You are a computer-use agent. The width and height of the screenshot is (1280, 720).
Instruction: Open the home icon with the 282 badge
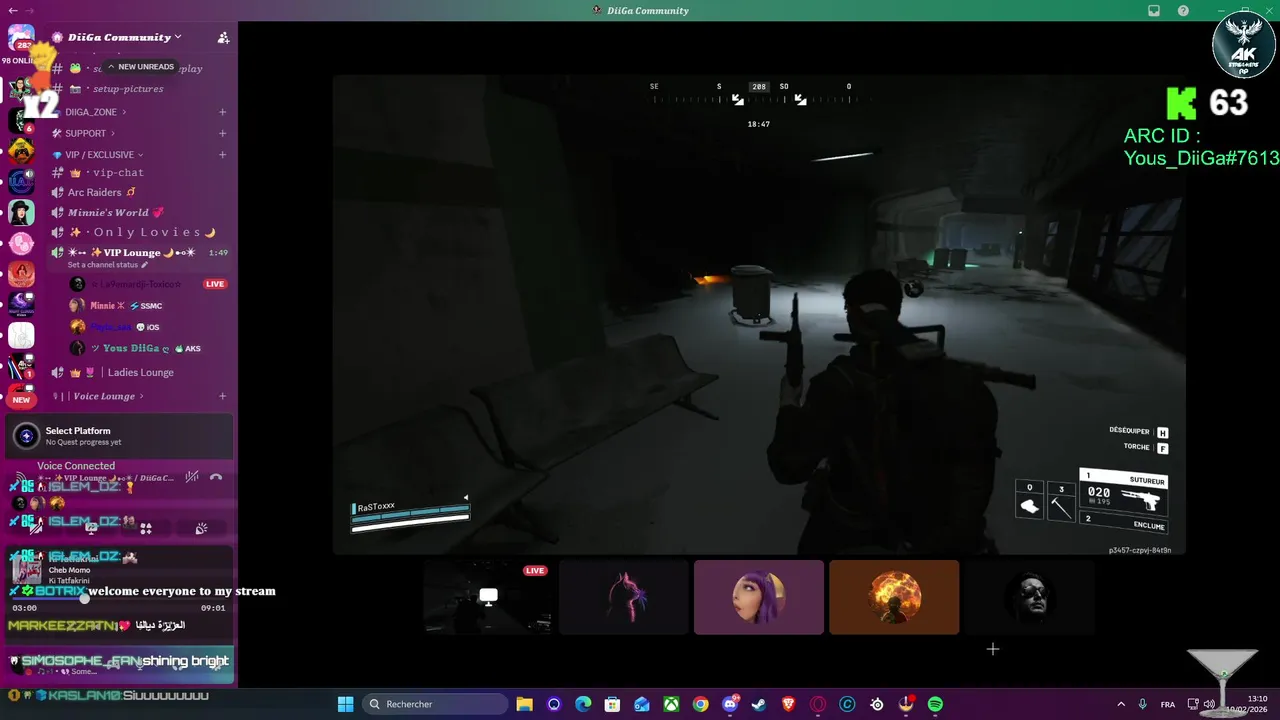[21, 38]
